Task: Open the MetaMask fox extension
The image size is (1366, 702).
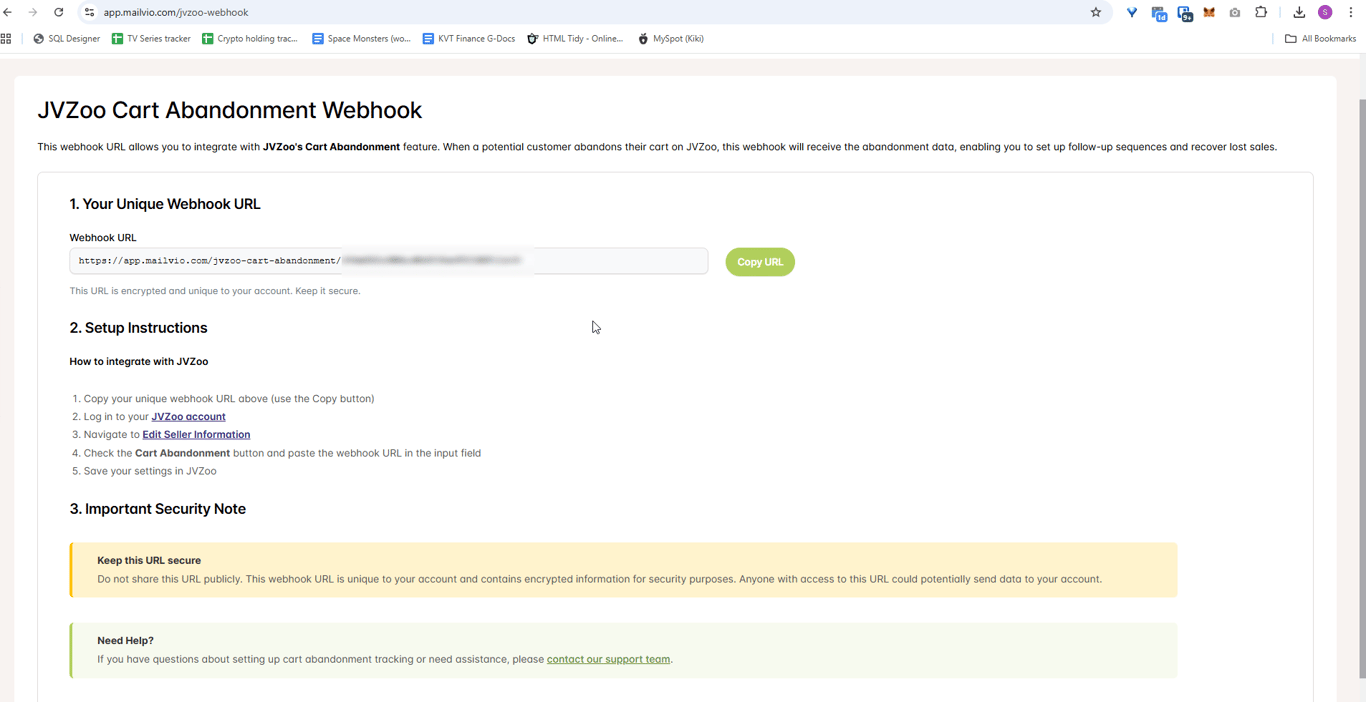Action: tap(1209, 13)
